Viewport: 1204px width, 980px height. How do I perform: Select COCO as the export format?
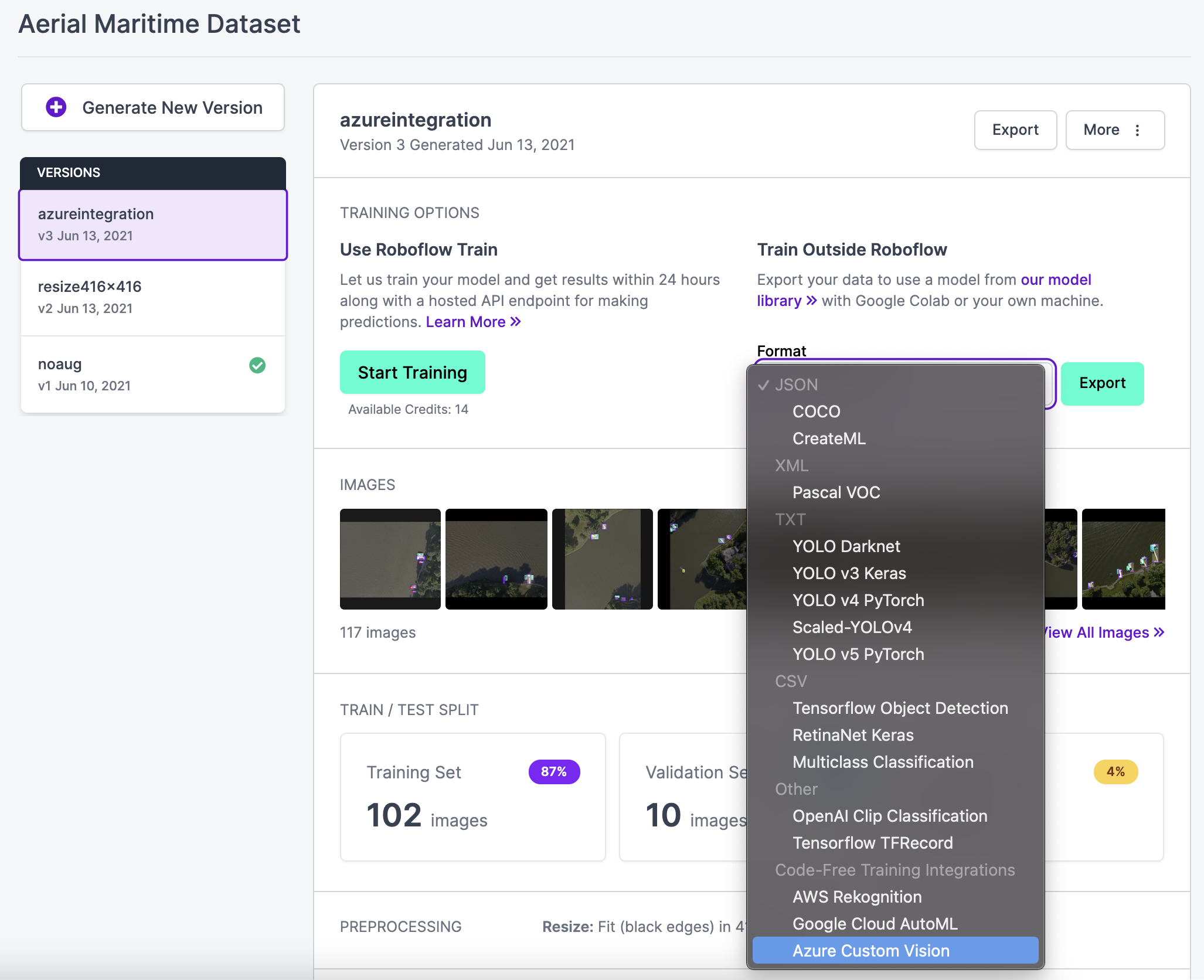click(x=816, y=411)
